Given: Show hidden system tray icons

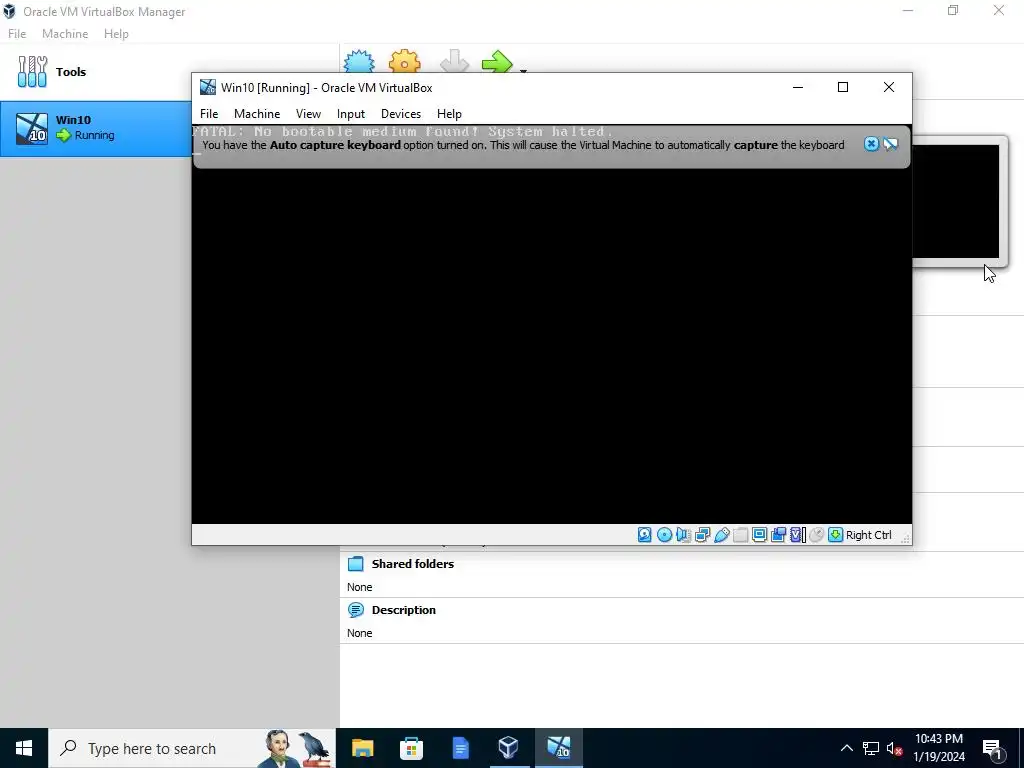Looking at the screenshot, I should point(846,748).
